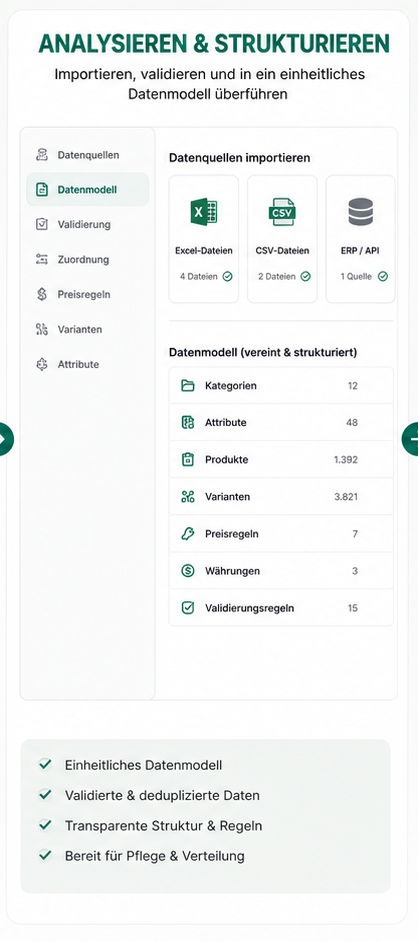
Task: Click the Preisregeln dollar icon
Action: (x=41, y=294)
